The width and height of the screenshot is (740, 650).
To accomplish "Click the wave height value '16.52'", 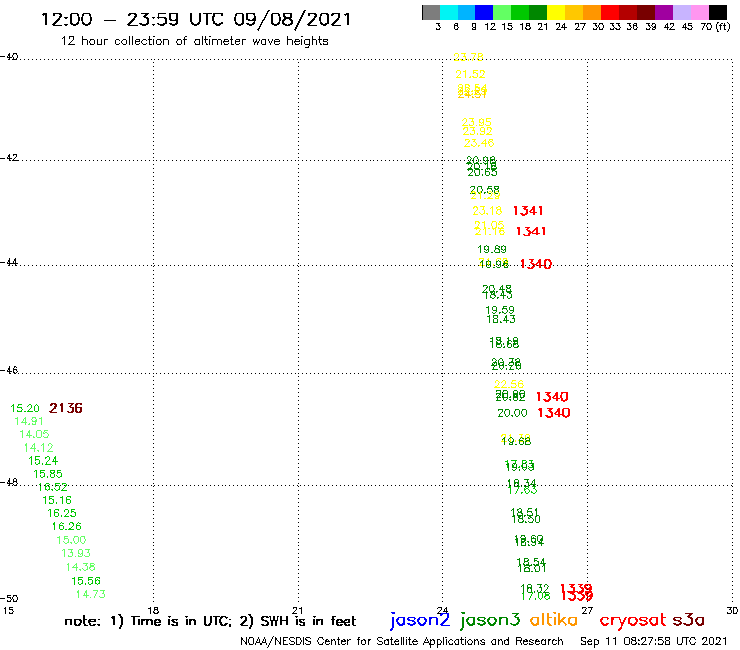I will point(52,487).
